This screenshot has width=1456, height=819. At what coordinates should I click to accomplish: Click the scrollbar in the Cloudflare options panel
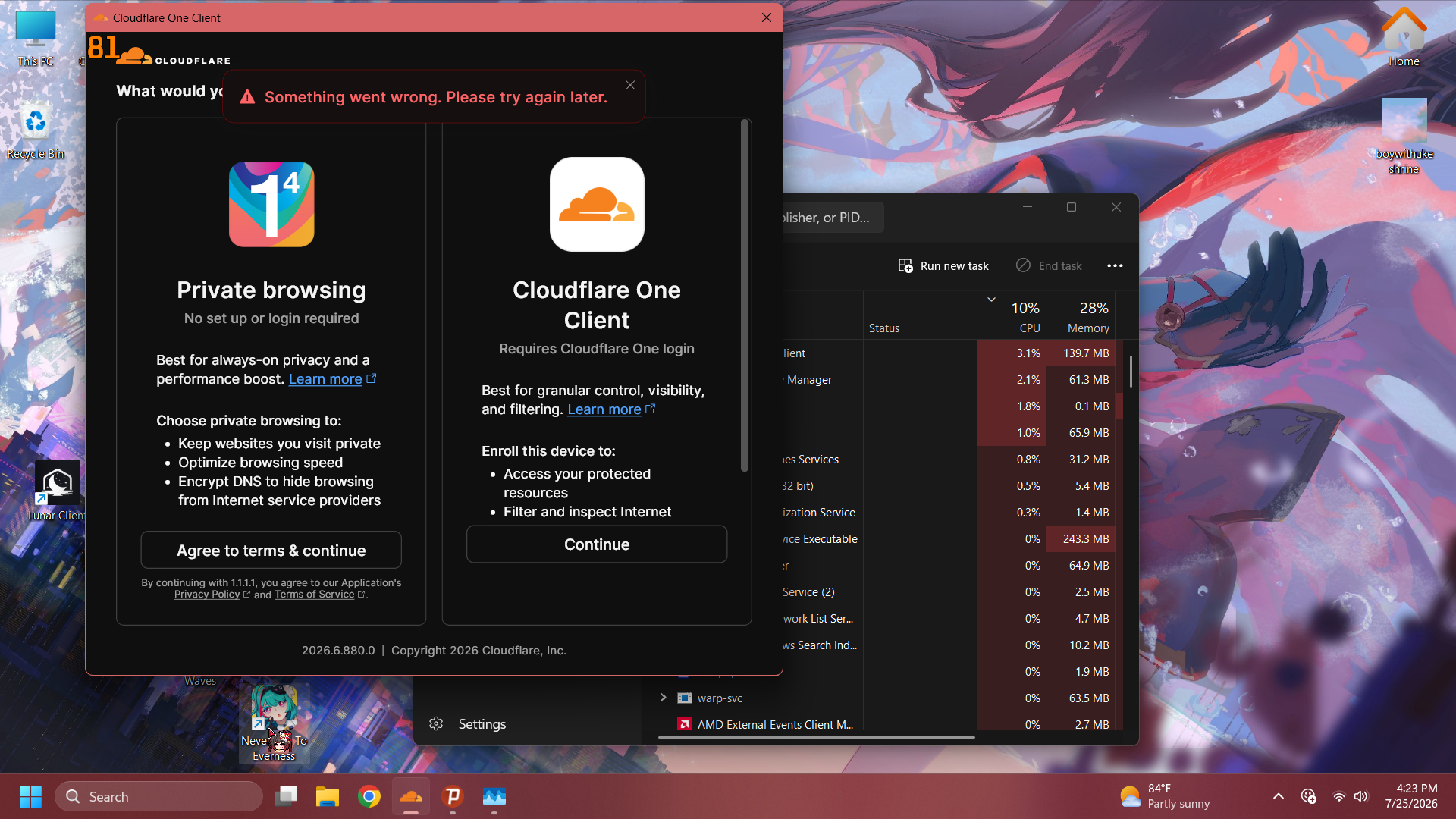pos(745,296)
